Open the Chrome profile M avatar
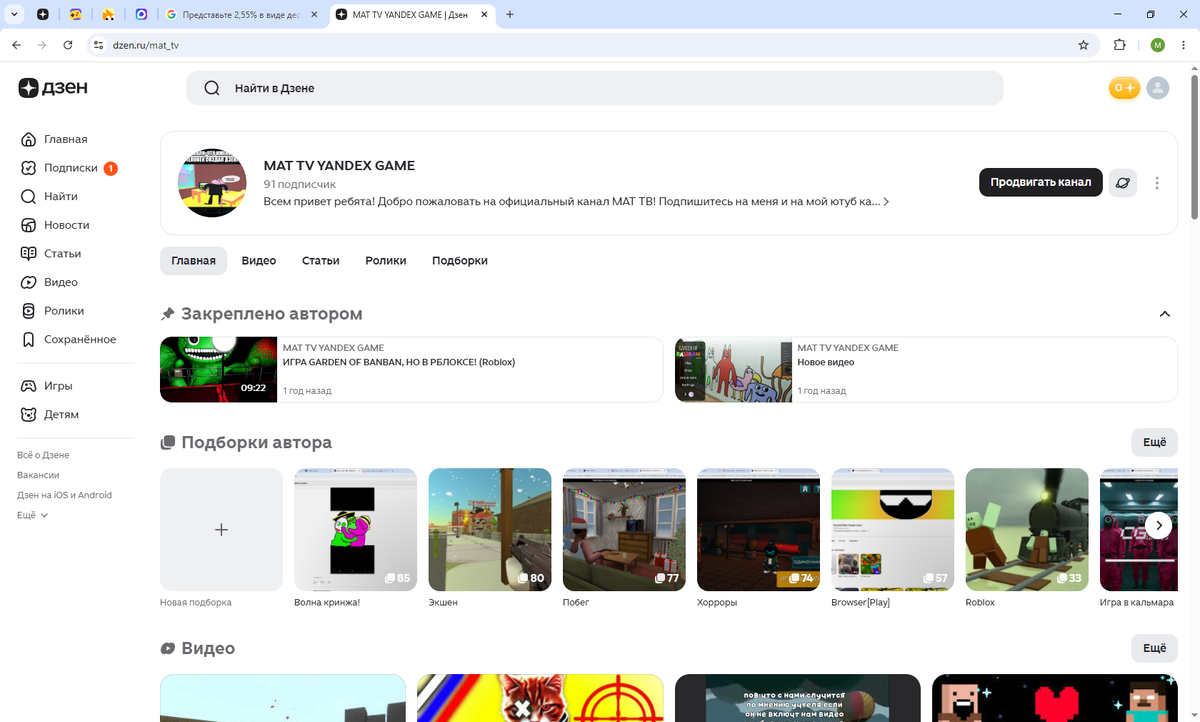Viewport: 1200px width, 722px height. tap(1158, 45)
